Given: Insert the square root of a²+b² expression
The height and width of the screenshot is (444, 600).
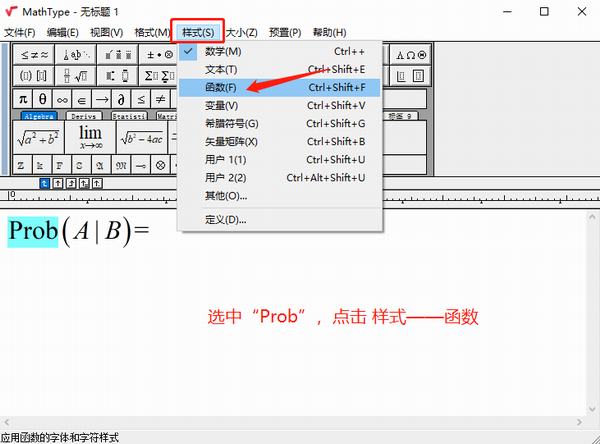Looking at the screenshot, I should pos(38,137).
